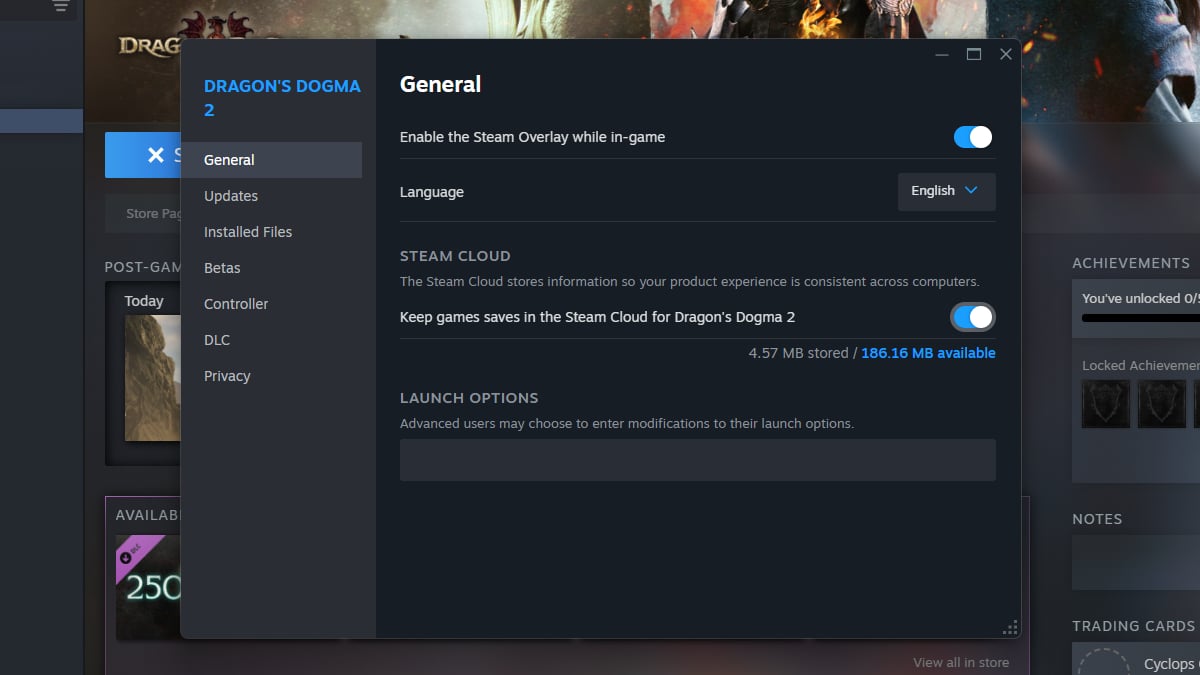Click the X icon on the blue button
The width and height of the screenshot is (1200, 675).
[156, 155]
